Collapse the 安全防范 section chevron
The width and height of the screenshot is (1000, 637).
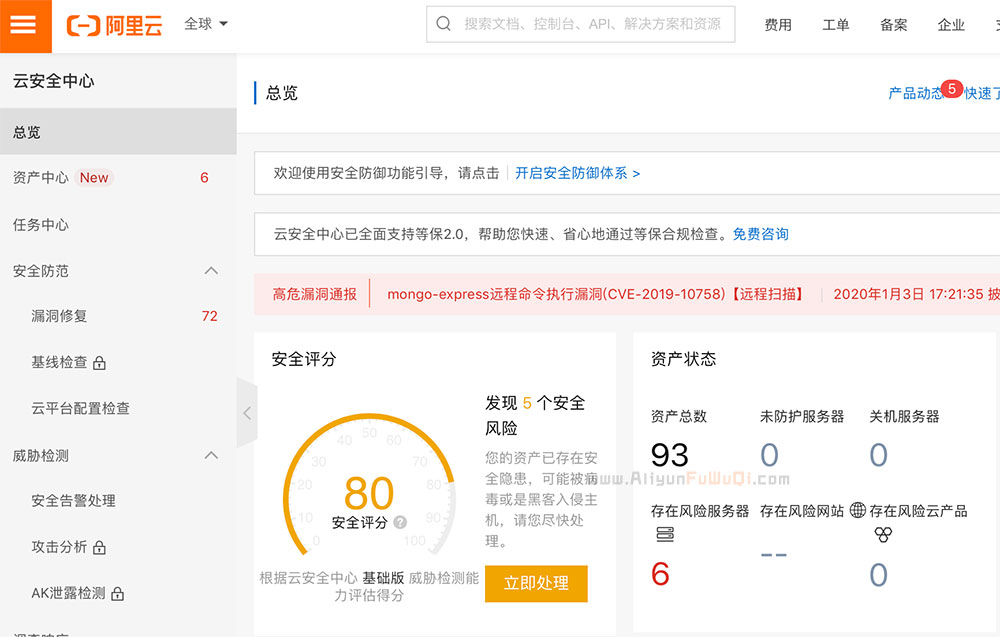[211, 271]
